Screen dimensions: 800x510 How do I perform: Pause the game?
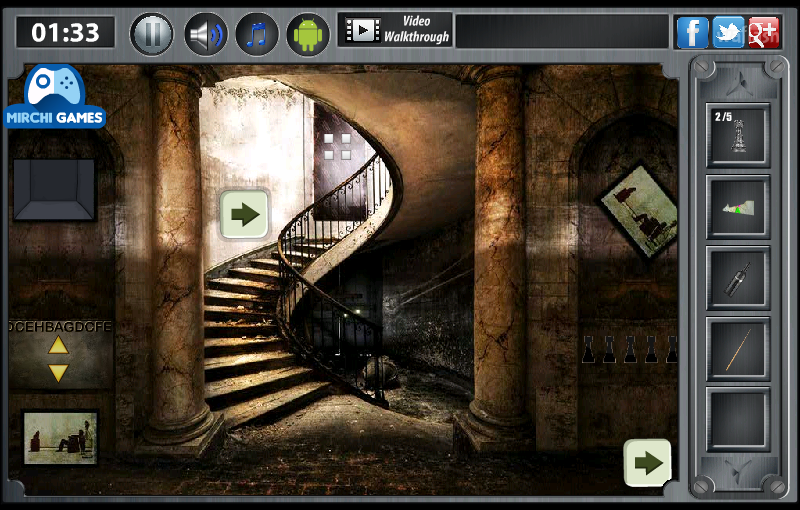point(152,34)
